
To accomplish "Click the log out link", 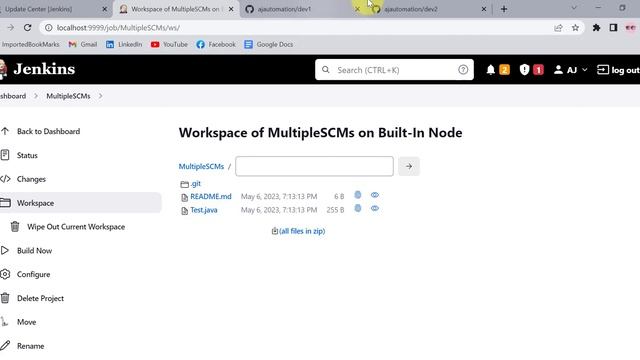I will [618, 70].
